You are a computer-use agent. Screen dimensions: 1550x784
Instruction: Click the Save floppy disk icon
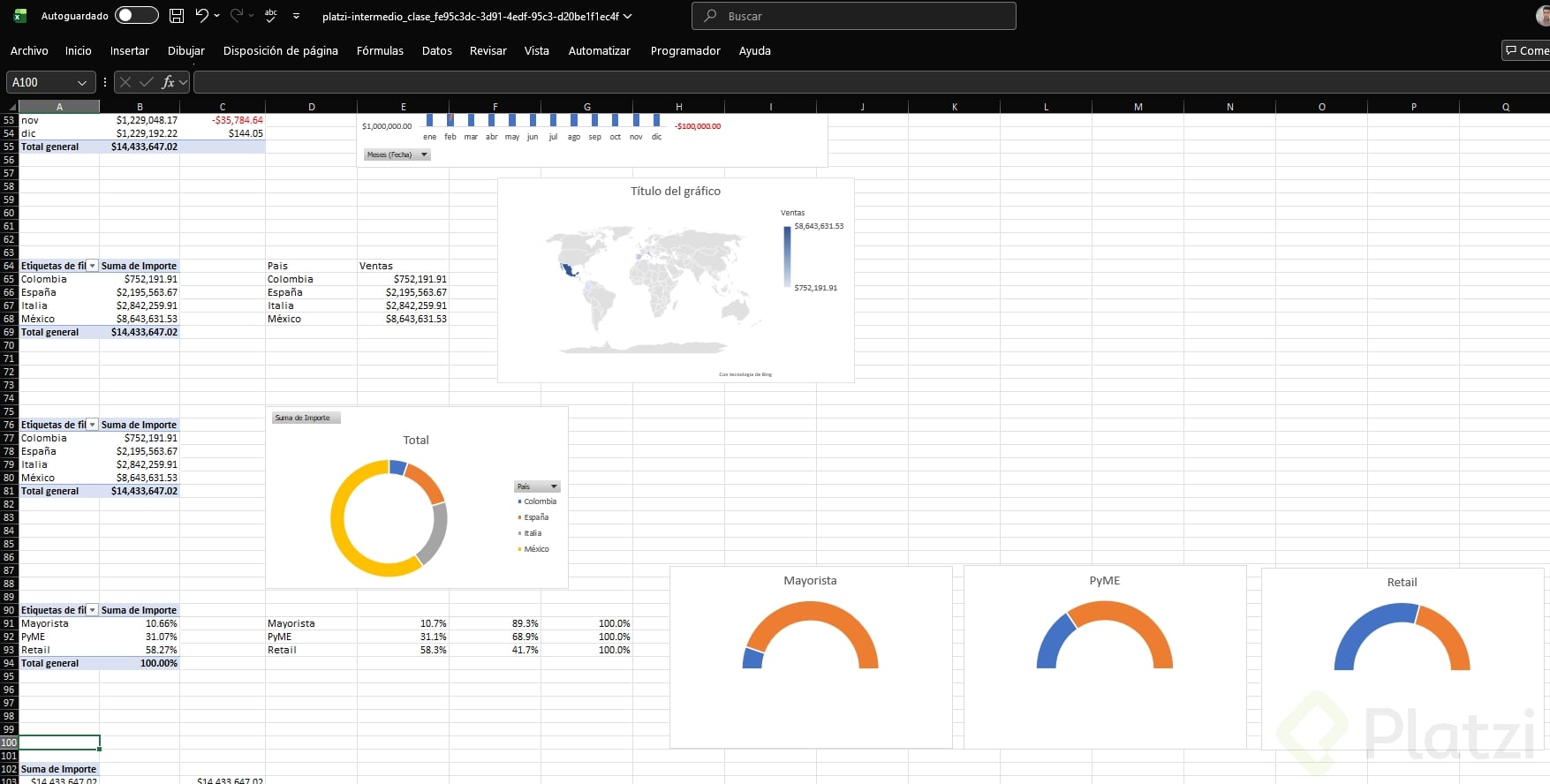177,15
